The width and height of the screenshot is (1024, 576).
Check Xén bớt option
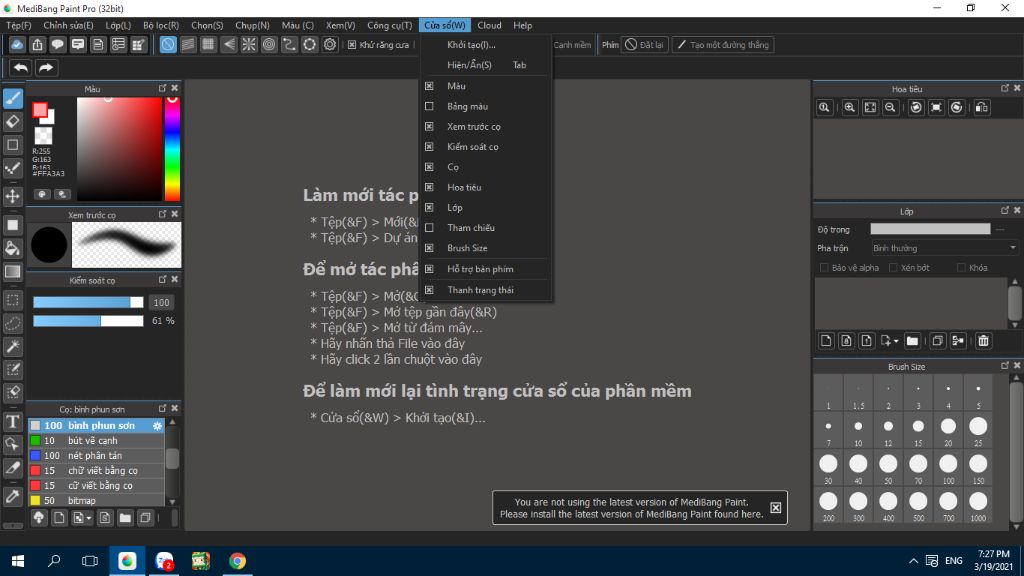pyautogui.click(x=893, y=268)
